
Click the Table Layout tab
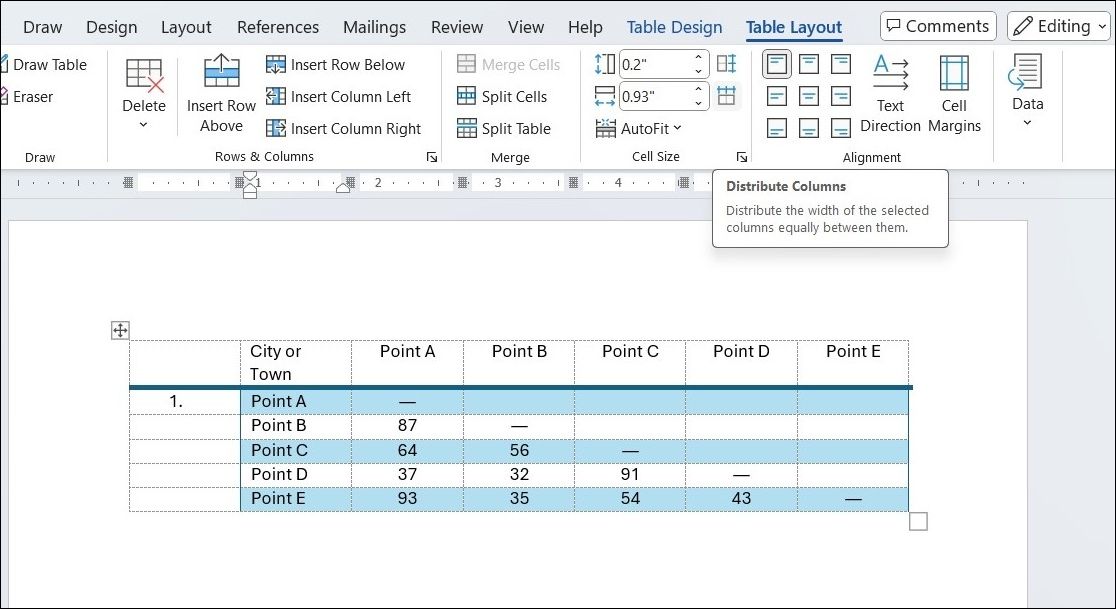[794, 27]
